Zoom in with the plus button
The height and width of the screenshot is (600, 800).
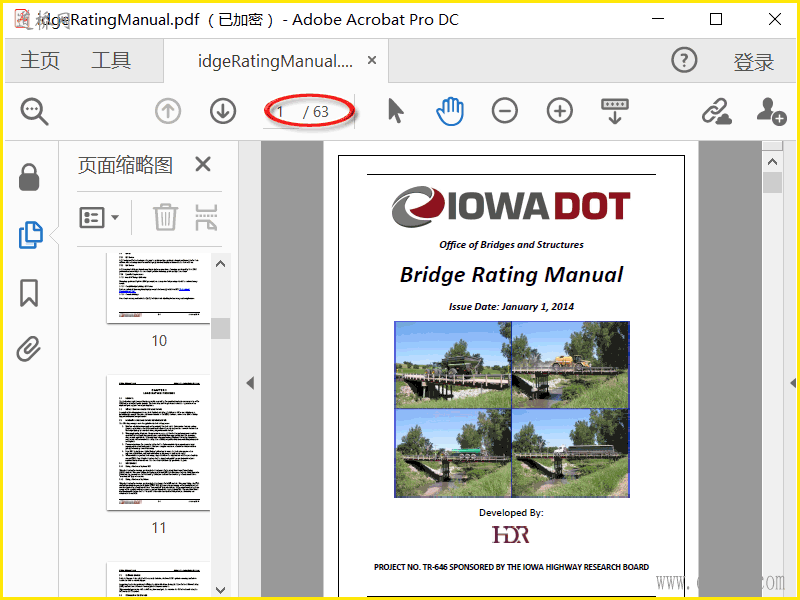point(560,111)
